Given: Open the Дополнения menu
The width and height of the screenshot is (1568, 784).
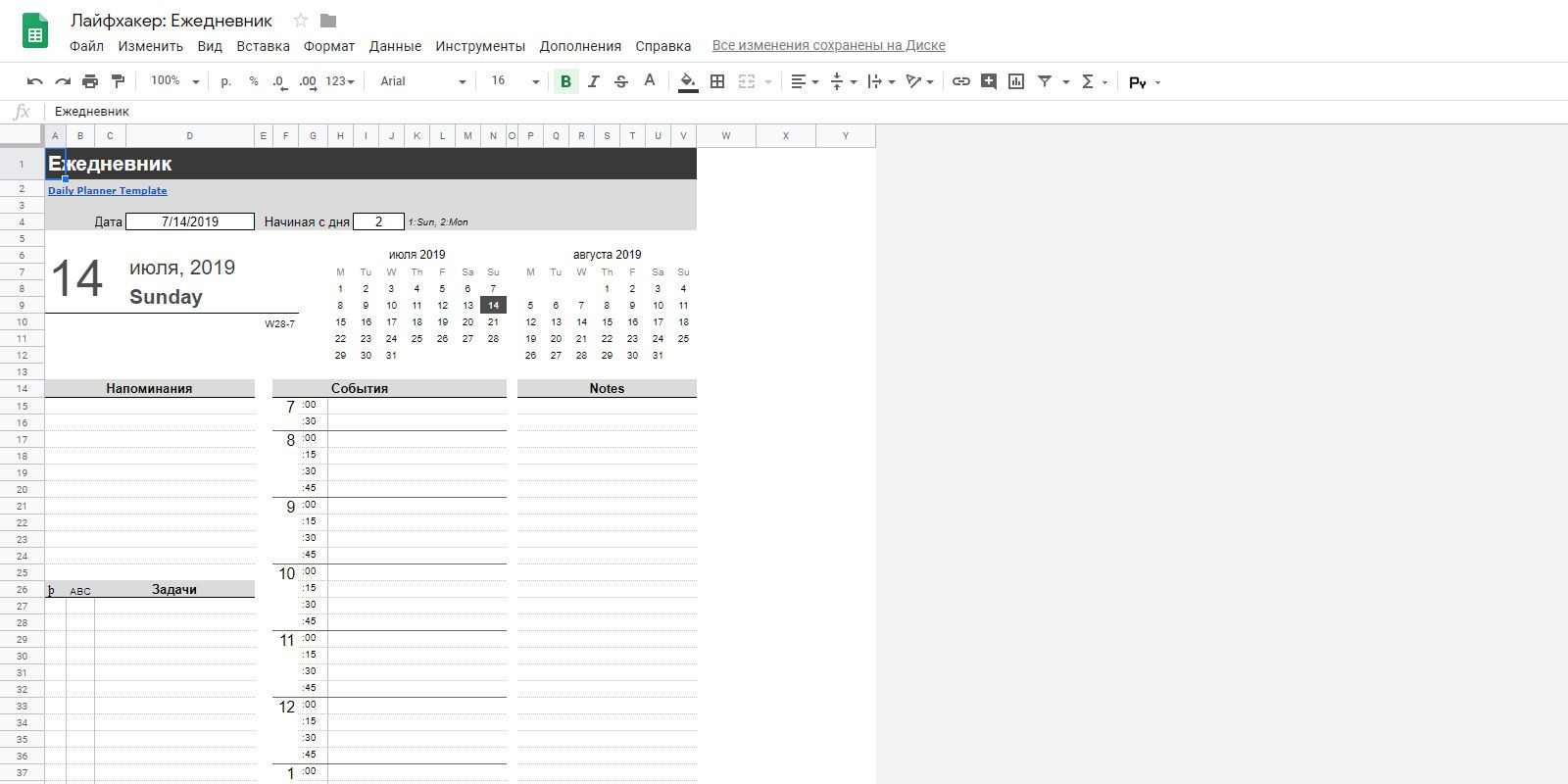Looking at the screenshot, I should tap(580, 46).
